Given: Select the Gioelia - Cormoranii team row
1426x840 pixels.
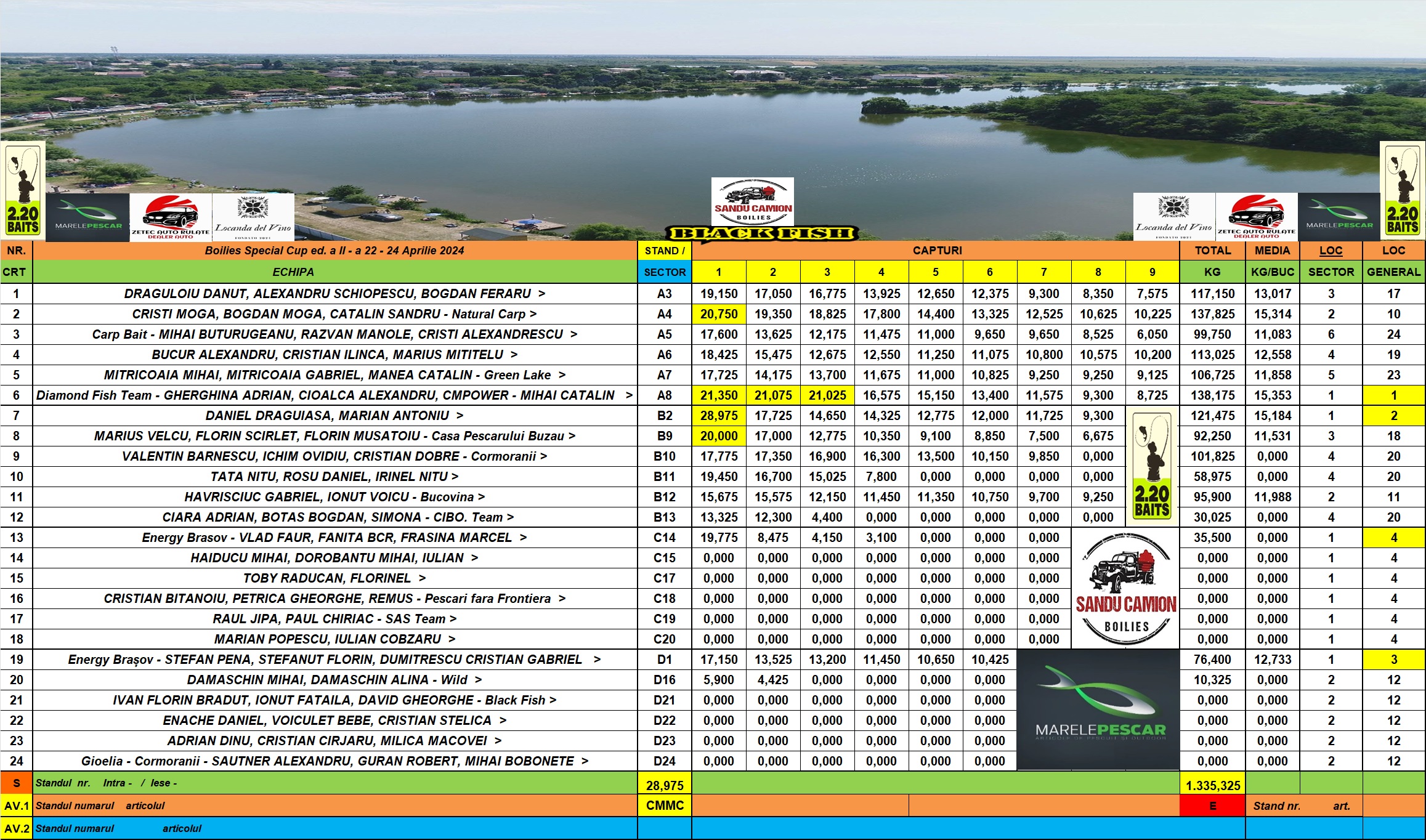Looking at the screenshot, I should (334, 761).
